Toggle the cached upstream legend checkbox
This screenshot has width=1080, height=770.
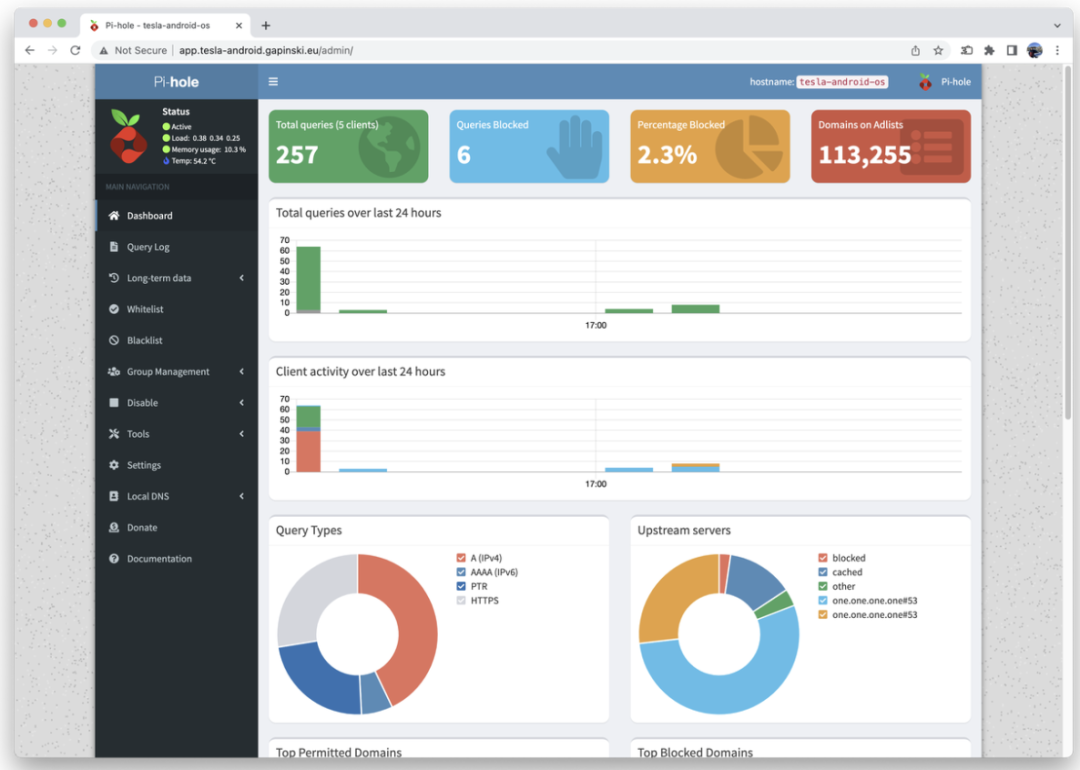click(x=822, y=572)
